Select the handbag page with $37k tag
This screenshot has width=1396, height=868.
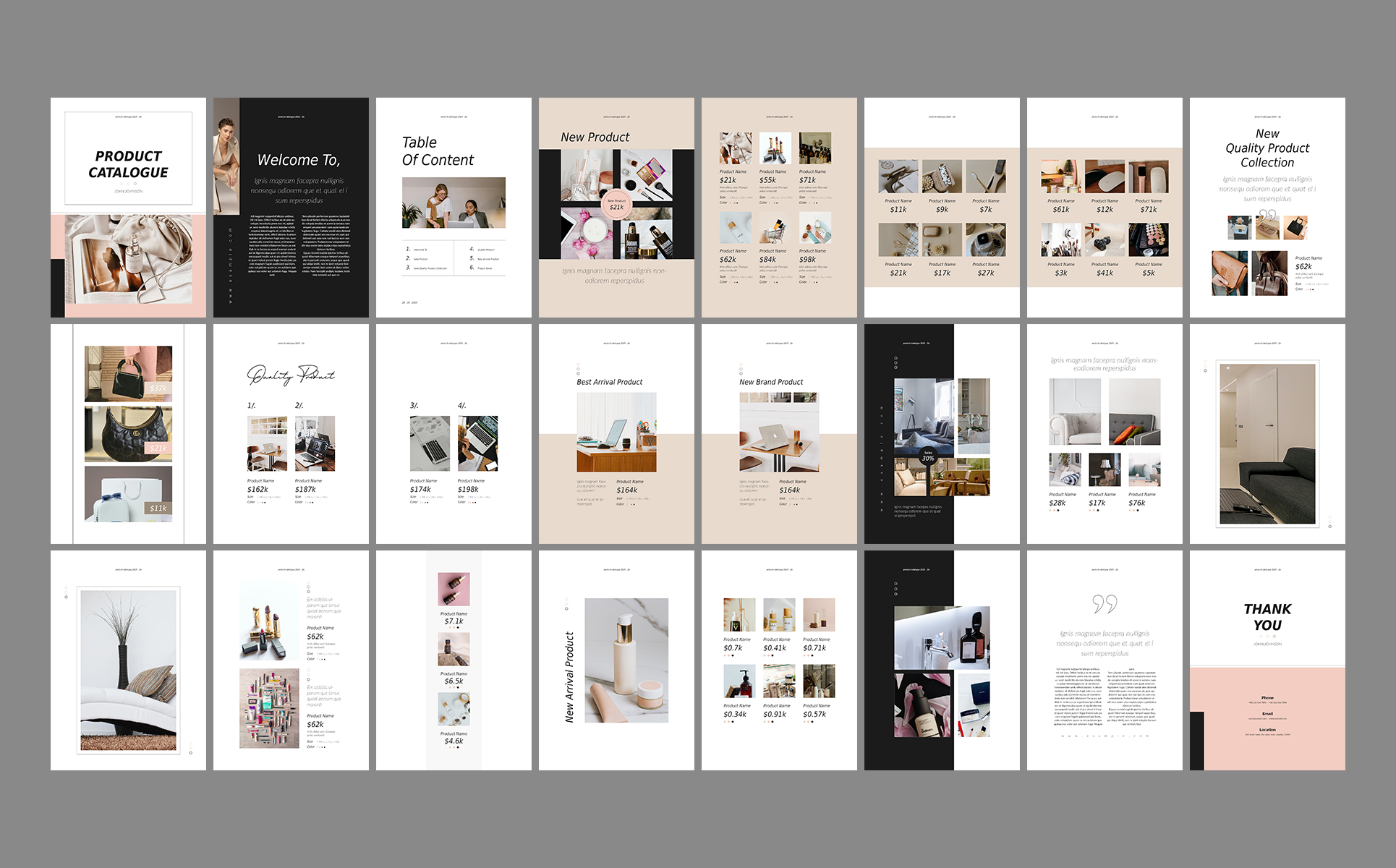coord(128,434)
